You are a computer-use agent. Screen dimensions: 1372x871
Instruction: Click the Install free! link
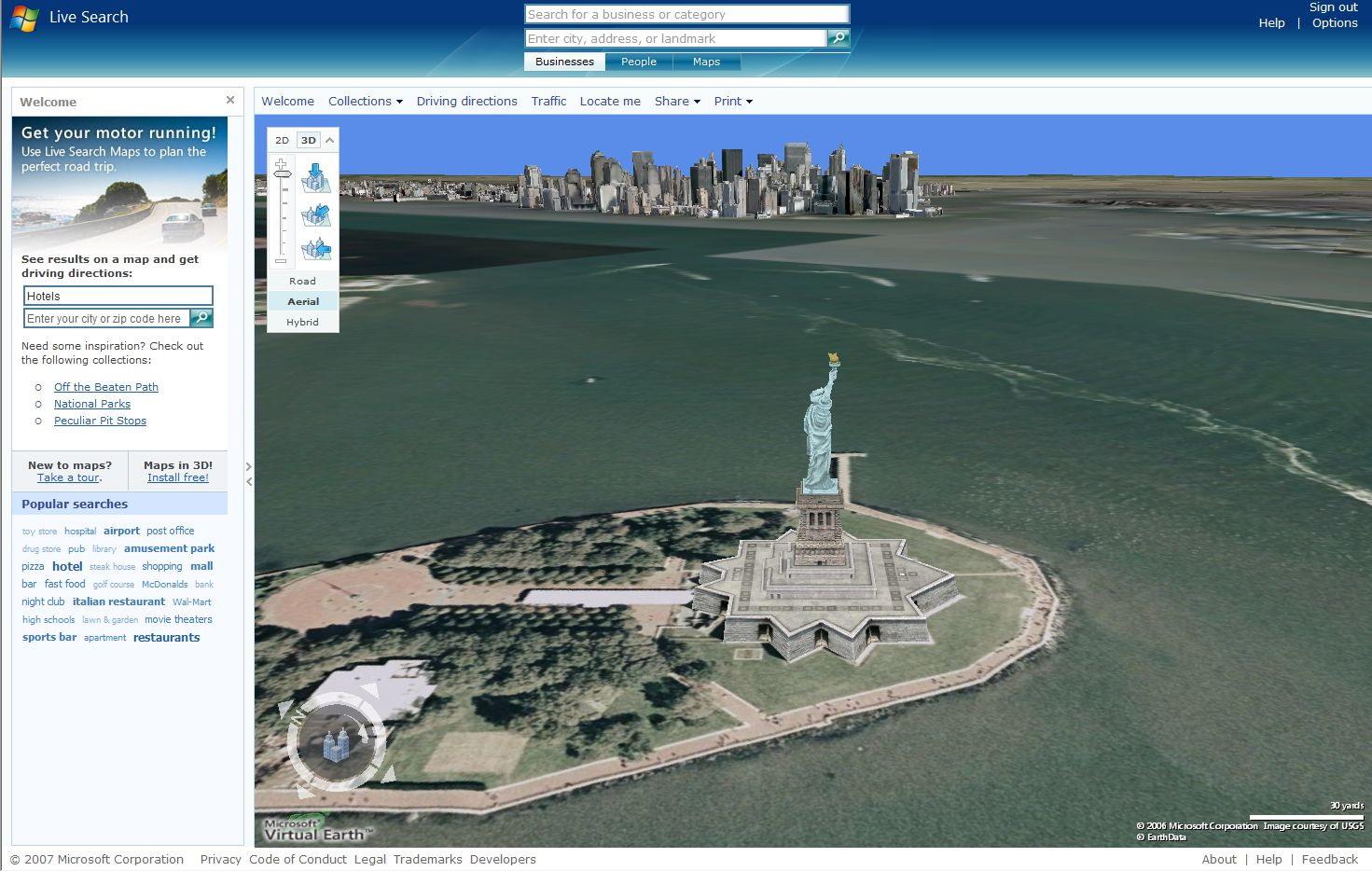(x=178, y=477)
